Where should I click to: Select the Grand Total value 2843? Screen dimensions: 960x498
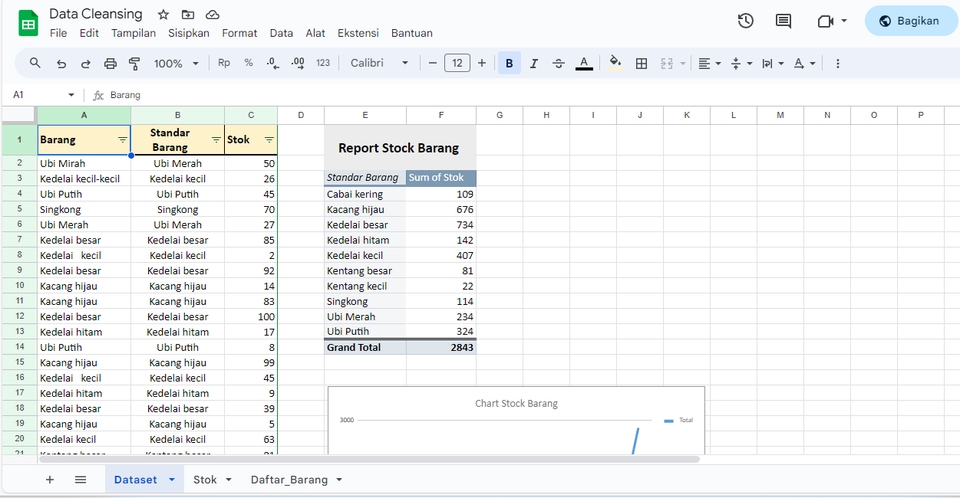[441, 347]
